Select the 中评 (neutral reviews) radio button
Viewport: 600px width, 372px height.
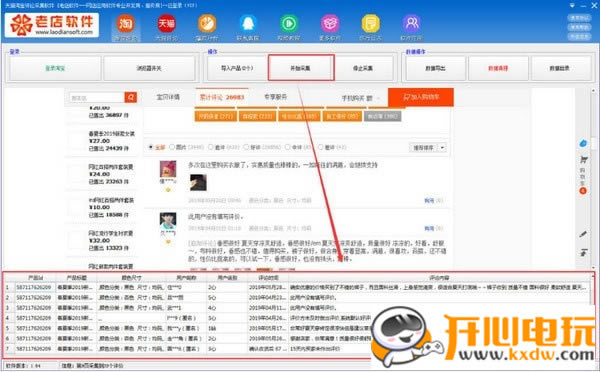click(x=288, y=147)
